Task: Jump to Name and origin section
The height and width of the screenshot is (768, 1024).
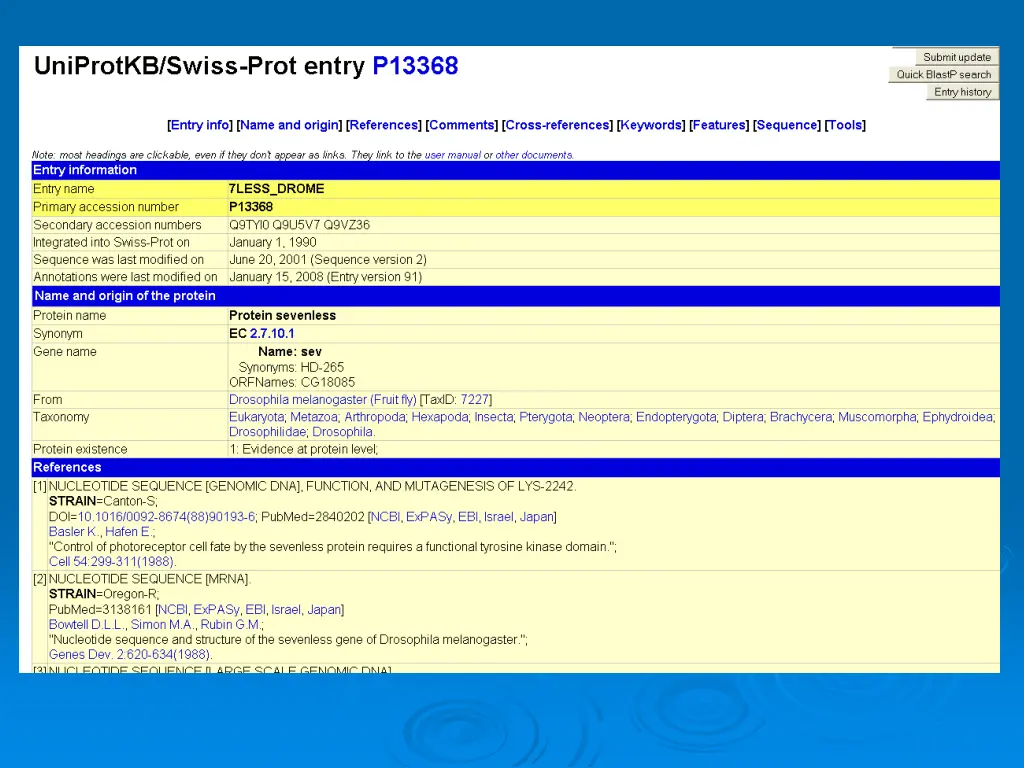Action: (x=289, y=125)
